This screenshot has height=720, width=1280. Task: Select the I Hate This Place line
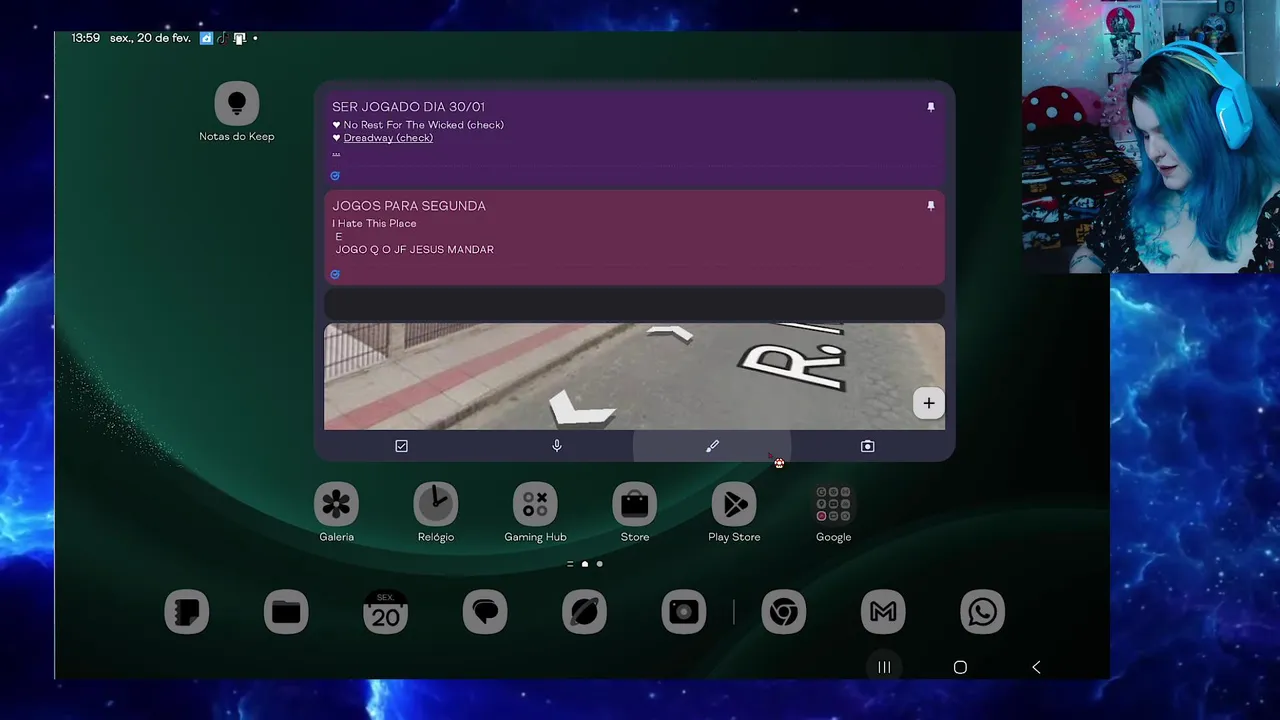pos(374,224)
